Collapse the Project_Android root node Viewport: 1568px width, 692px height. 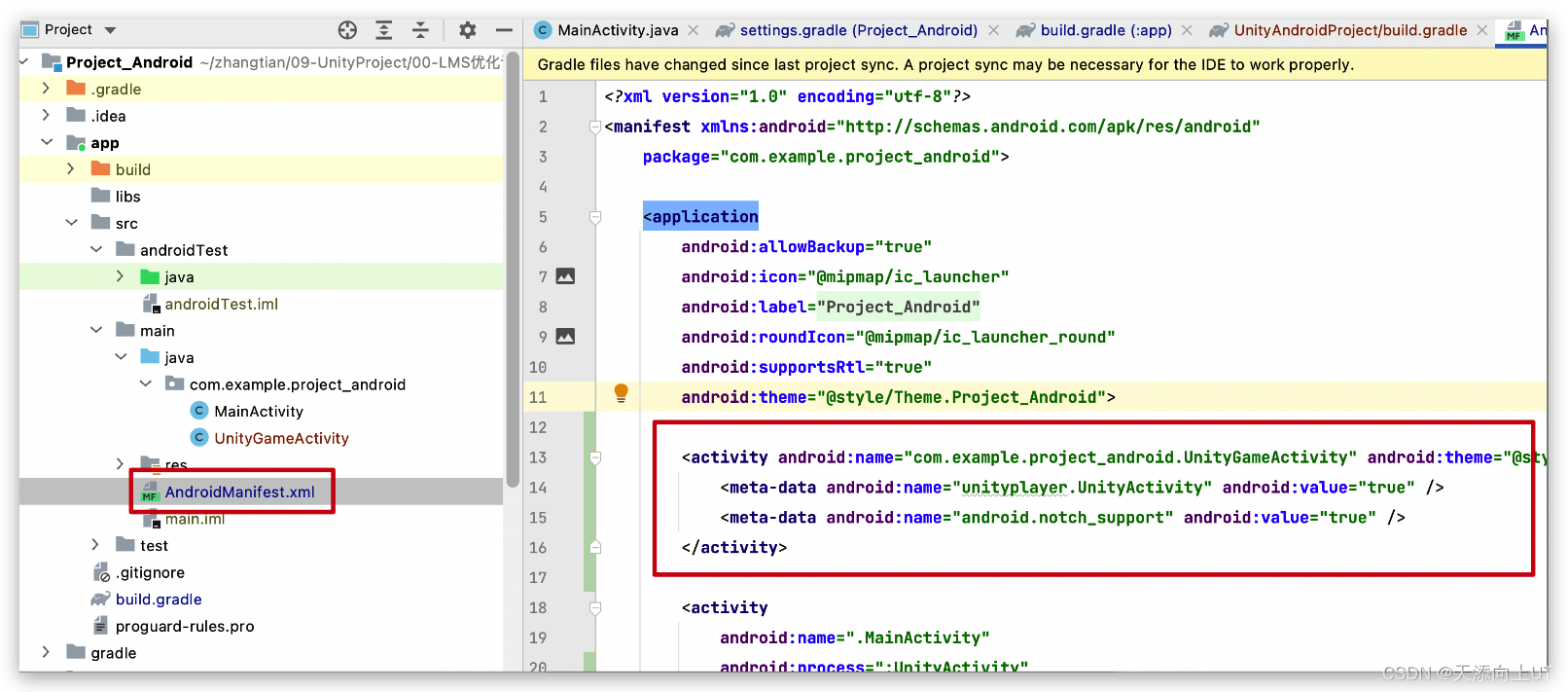pyautogui.click(x=24, y=61)
